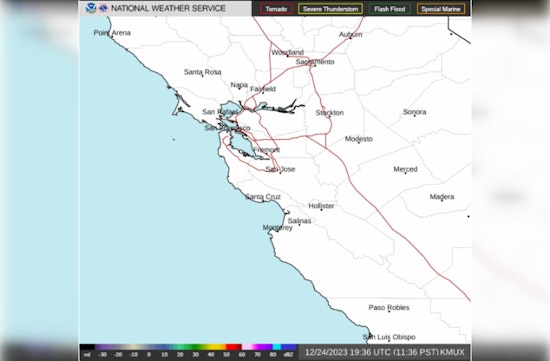Click the Woodland city label
The image size is (550, 361).
coord(288,52)
